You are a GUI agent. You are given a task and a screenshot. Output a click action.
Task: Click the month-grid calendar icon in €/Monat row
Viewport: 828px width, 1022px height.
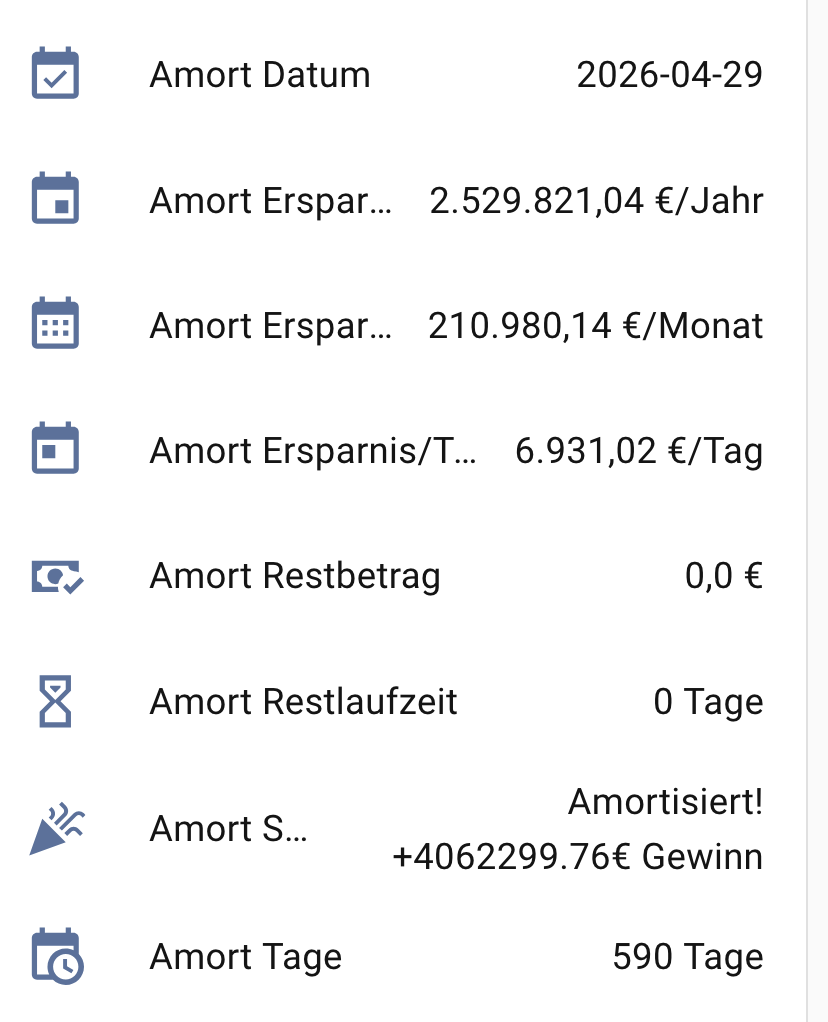pyautogui.click(x=55, y=325)
